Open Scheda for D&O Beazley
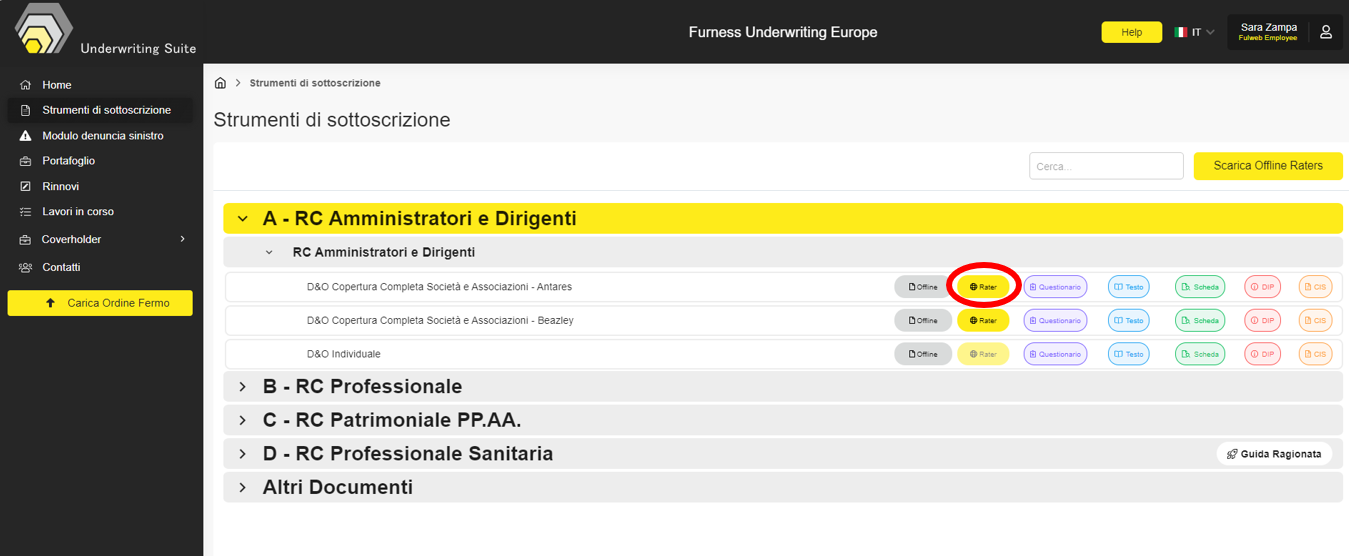Image resolution: width=1349 pixels, height=556 pixels. tap(1199, 321)
